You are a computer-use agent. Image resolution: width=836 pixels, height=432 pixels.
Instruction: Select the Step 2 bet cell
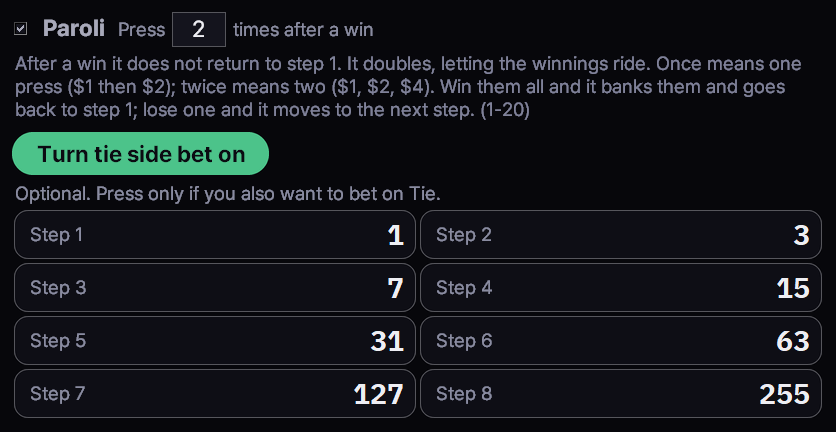pos(621,235)
